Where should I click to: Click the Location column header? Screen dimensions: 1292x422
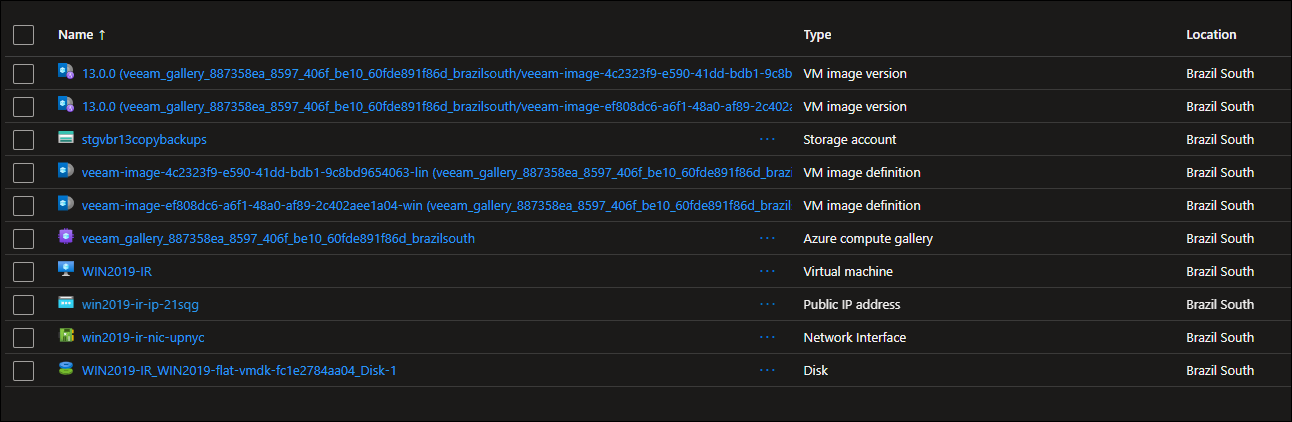[1211, 35]
